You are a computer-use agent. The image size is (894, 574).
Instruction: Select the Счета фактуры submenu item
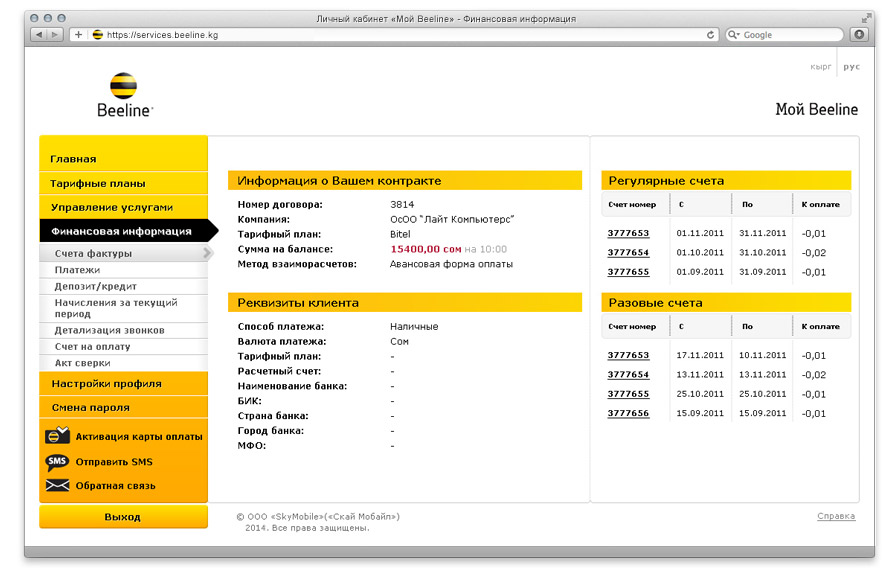coord(123,253)
